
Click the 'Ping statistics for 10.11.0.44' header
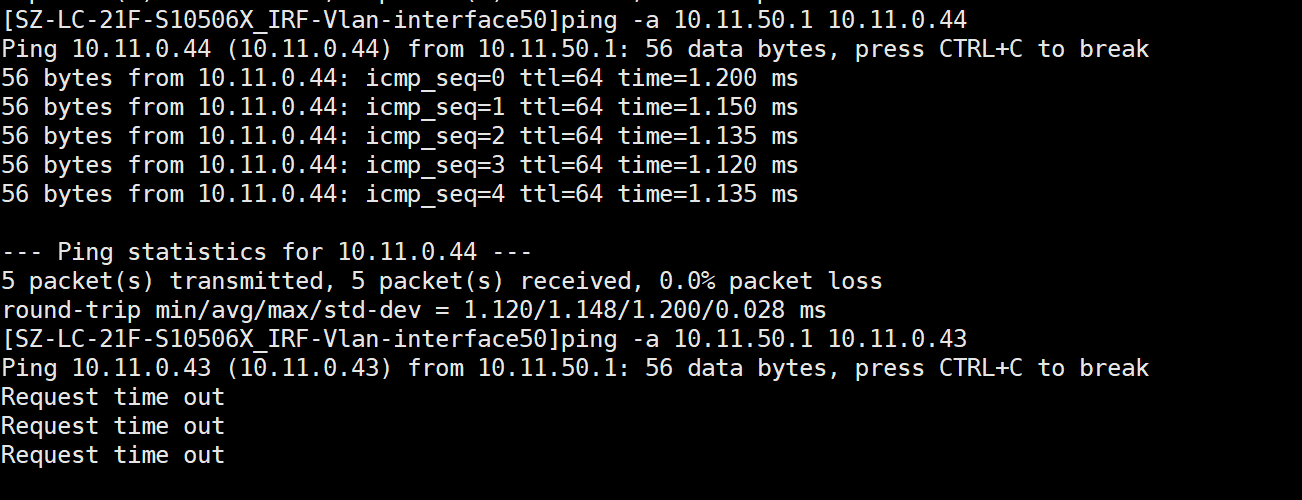coord(266,252)
